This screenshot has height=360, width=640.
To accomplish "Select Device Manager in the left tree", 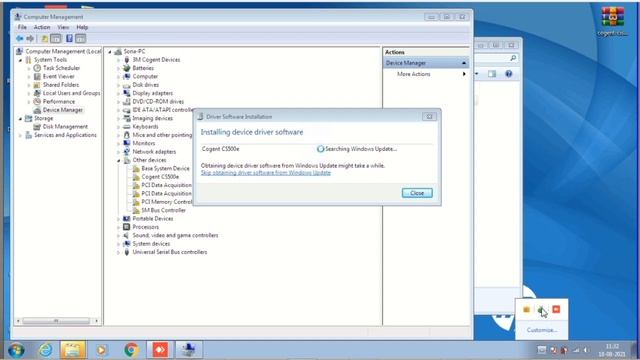I will (62, 110).
